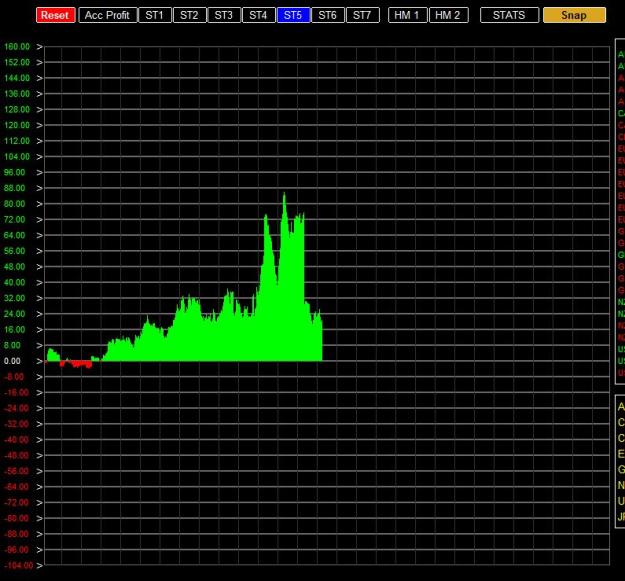Click the -72.00 axis label
Image resolution: width=625 pixels, height=581 pixels.
click(x=16, y=502)
